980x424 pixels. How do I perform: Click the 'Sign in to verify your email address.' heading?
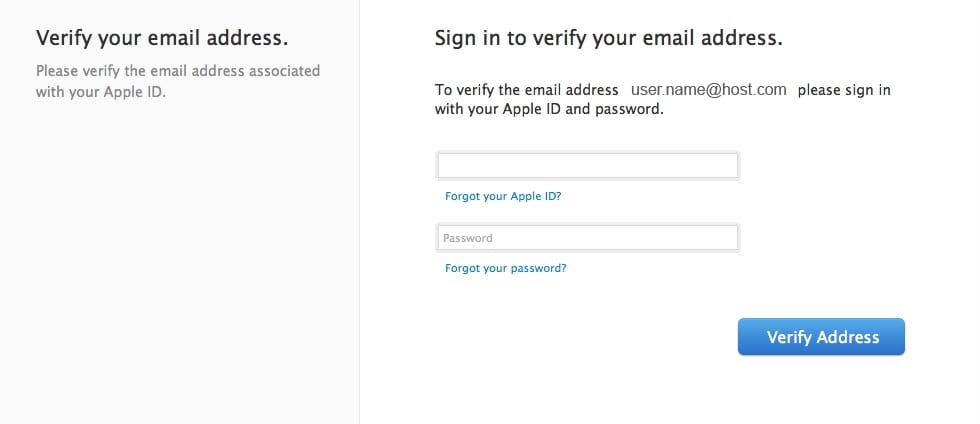coord(609,39)
